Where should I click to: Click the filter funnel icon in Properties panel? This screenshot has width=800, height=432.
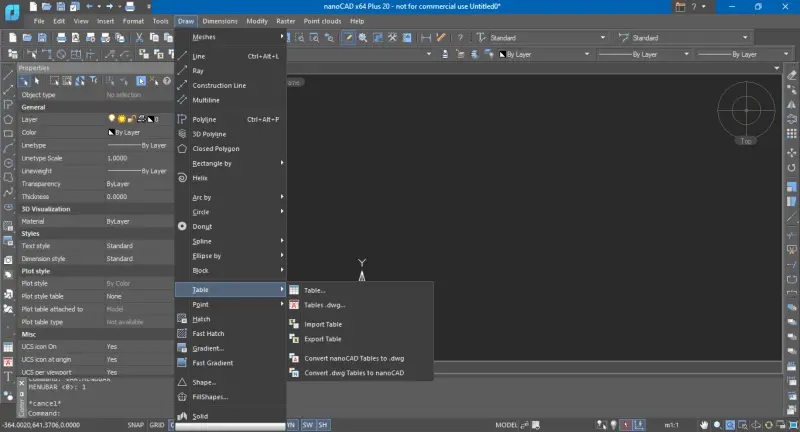coord(93,81)
